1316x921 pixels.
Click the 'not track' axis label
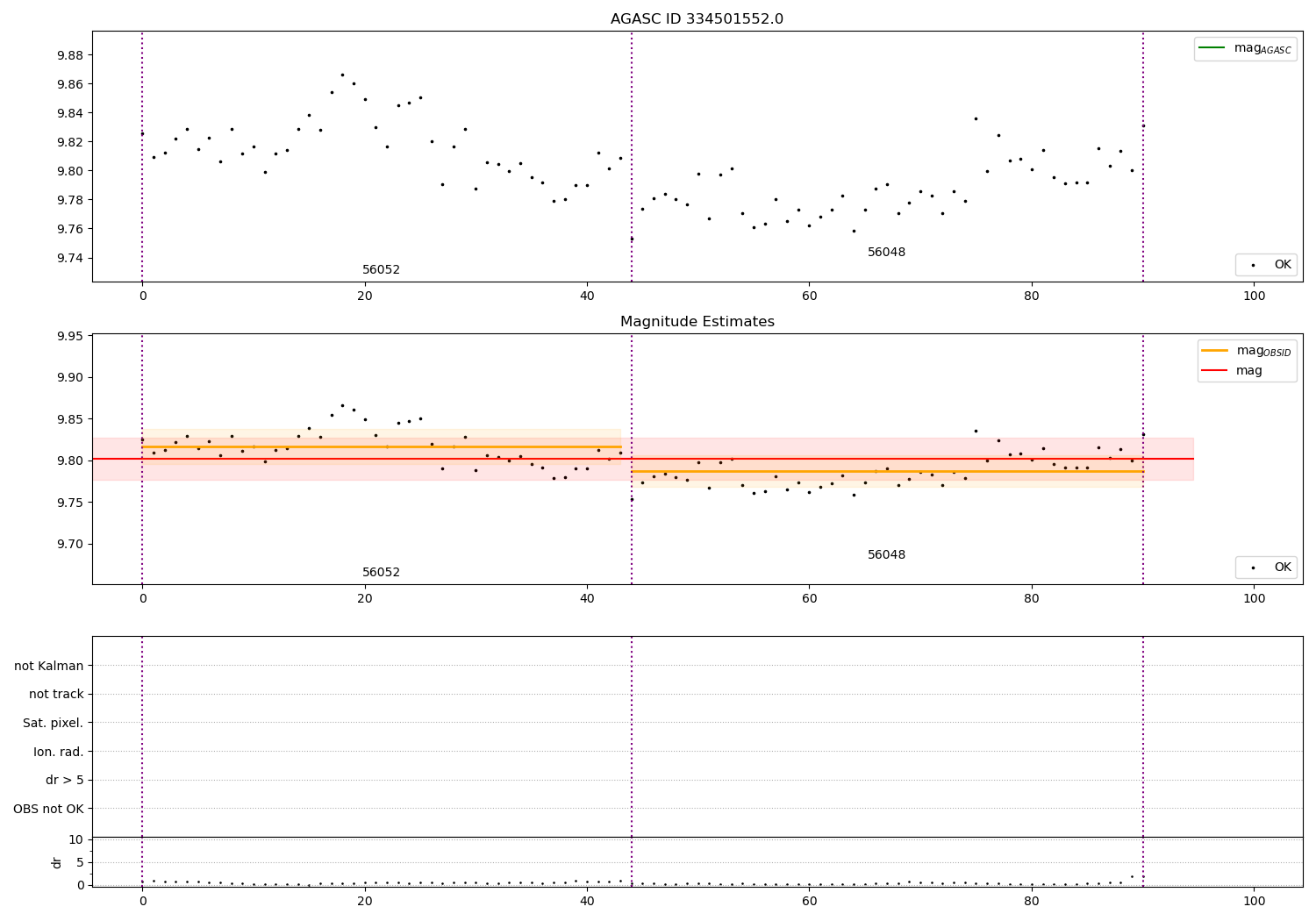click(x=56, y=695)
